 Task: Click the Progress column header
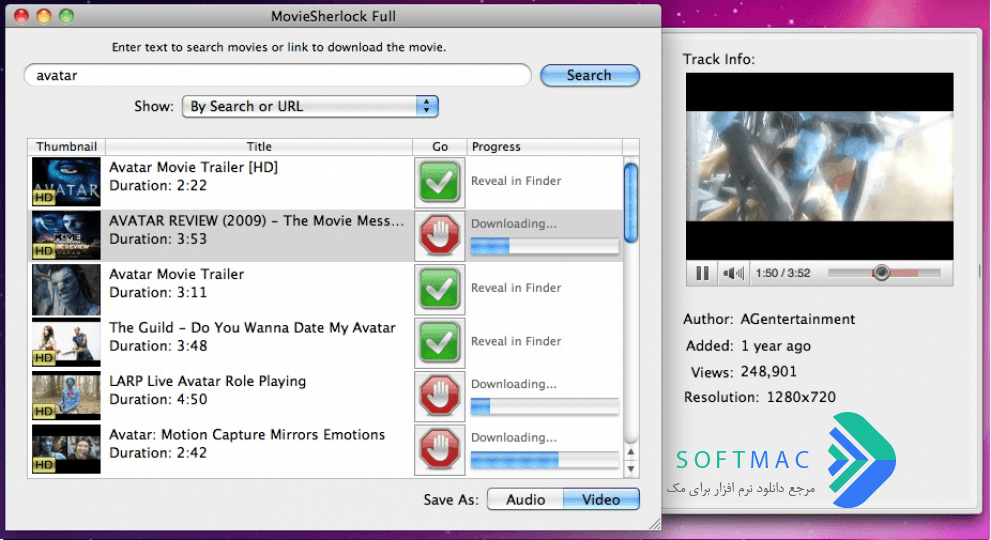click(x=544, y=147)
